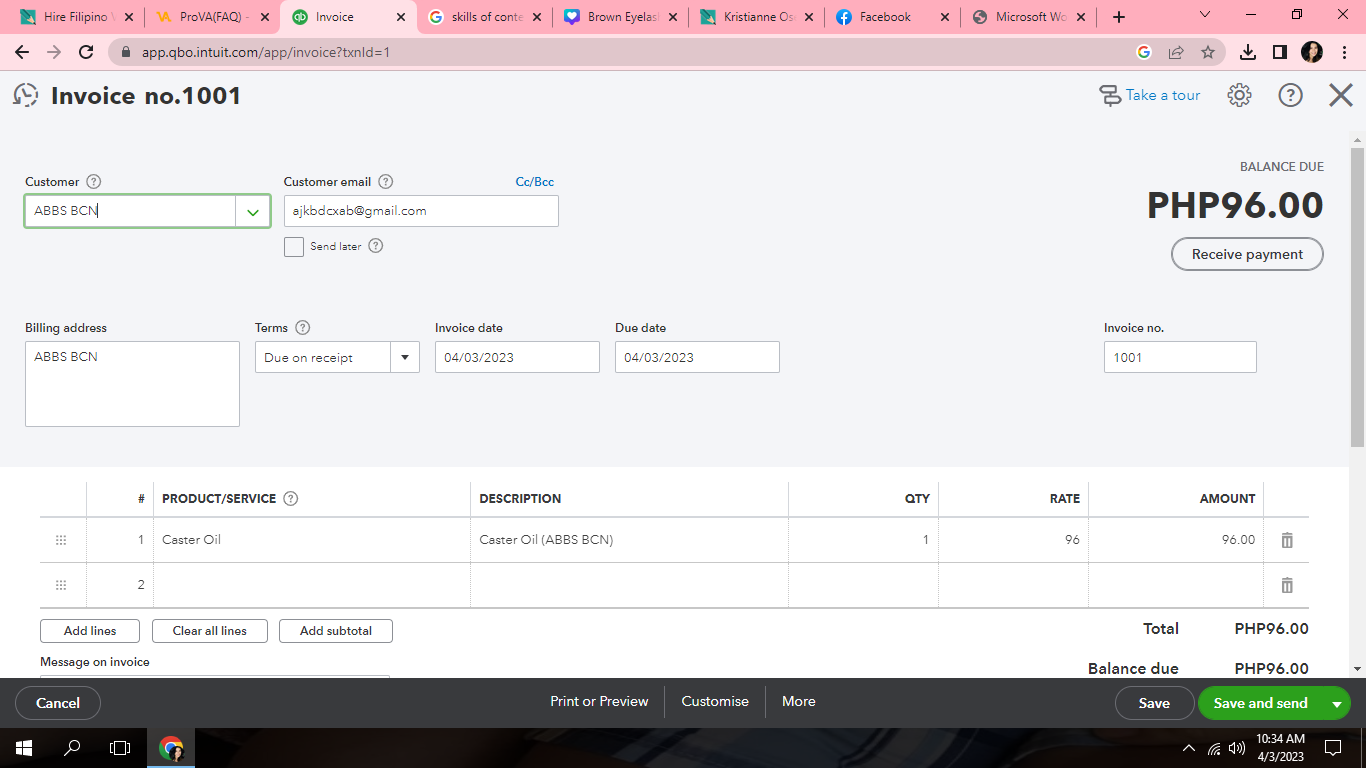Image resolution: width=1366 pixels, height=768 pixels.
Task: Show hidden system tray icons
Action: click(x=1189, y=747)
